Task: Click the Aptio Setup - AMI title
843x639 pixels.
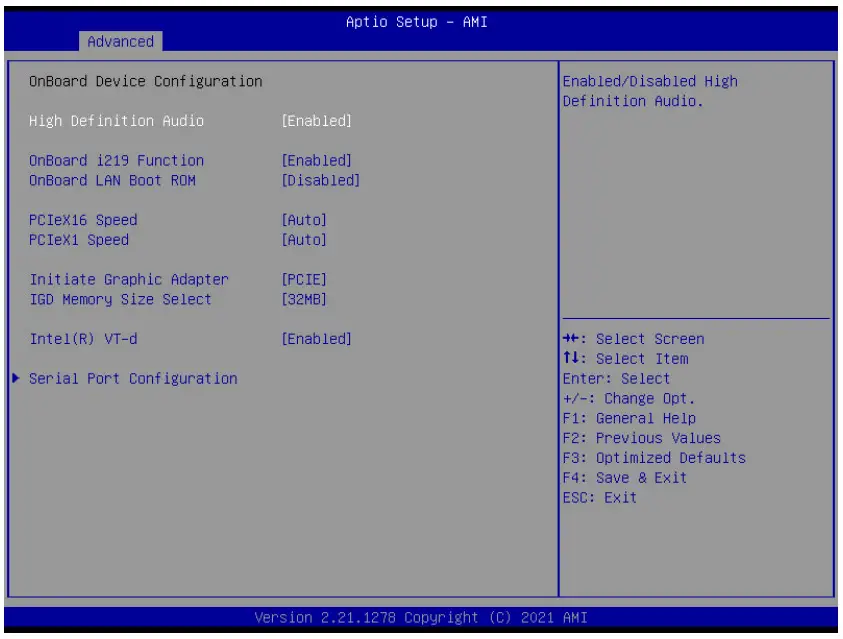Action: (x=417, y=22)
